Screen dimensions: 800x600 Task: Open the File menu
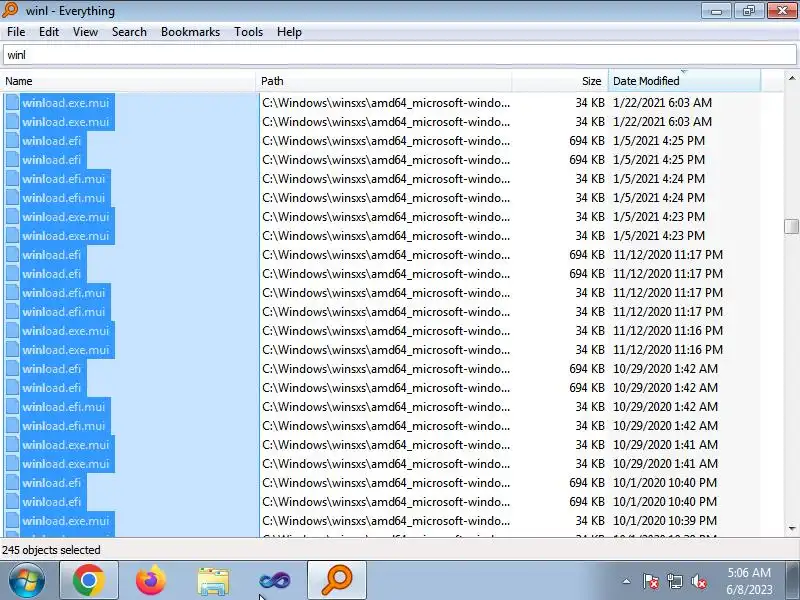[16, 32]
